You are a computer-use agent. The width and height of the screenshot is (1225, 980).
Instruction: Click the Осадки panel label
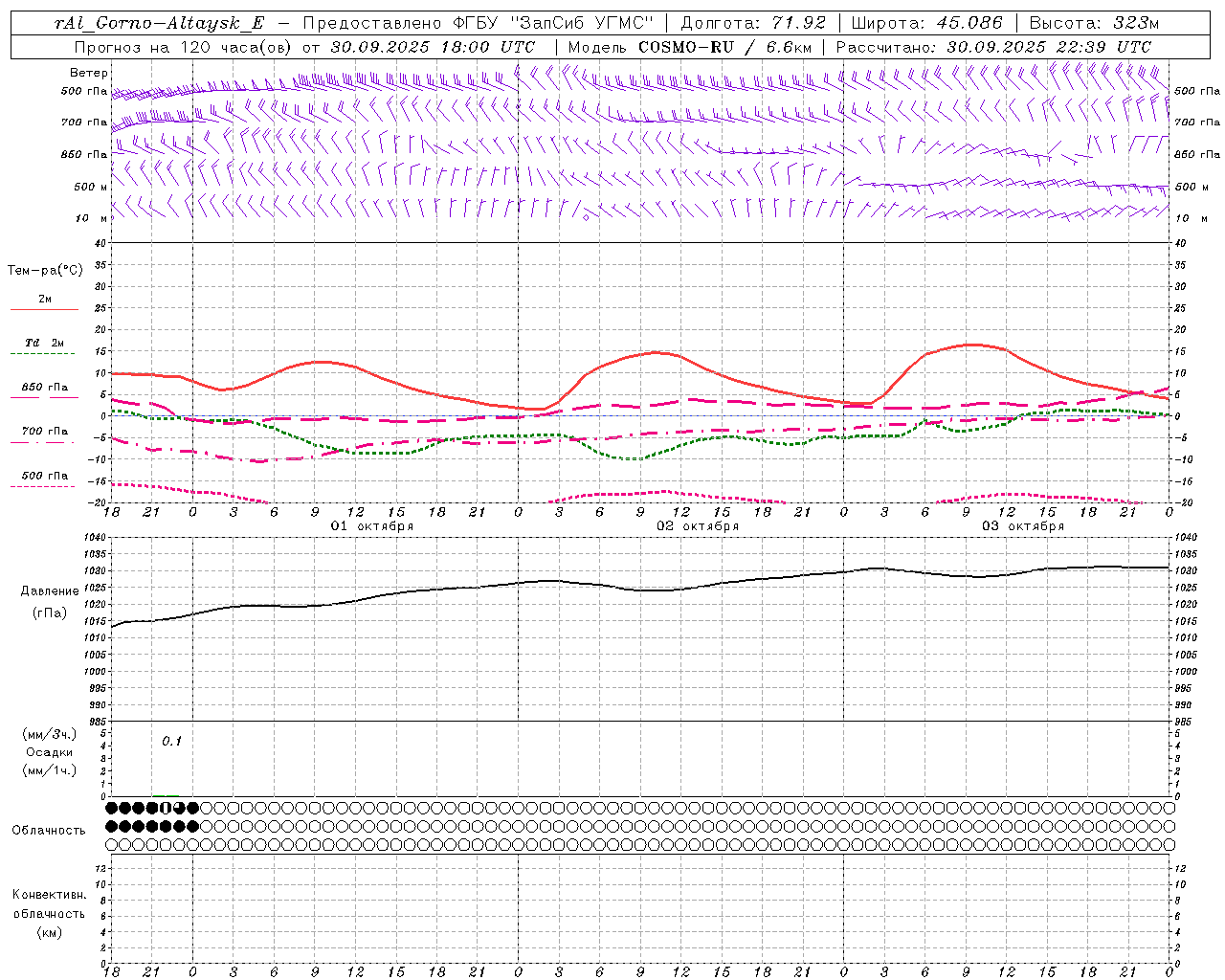click(50, 752)
